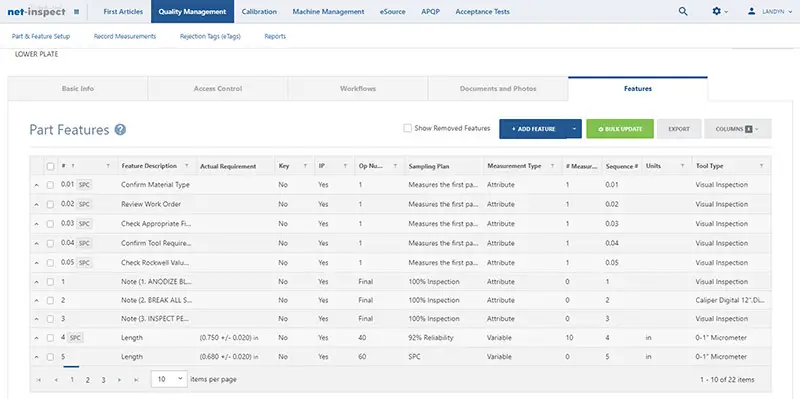Go to the first page of features

[39, 380]
